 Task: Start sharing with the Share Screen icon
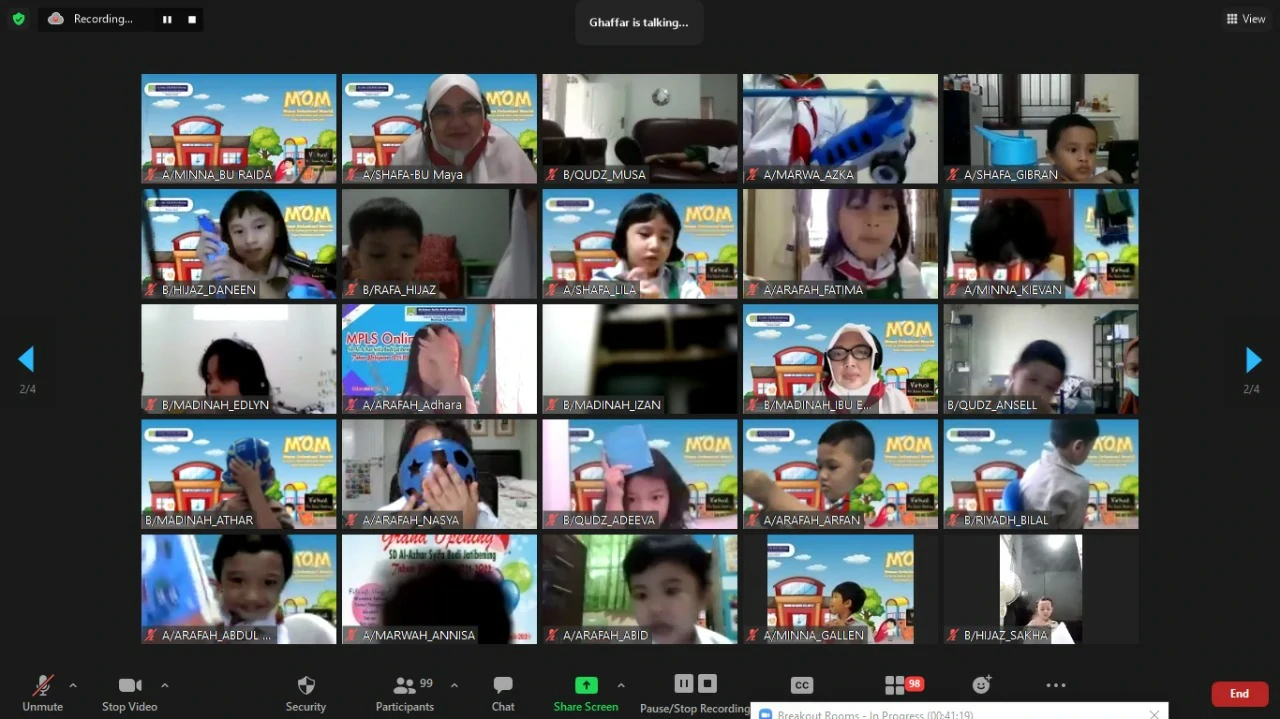(x=585, y=685)
